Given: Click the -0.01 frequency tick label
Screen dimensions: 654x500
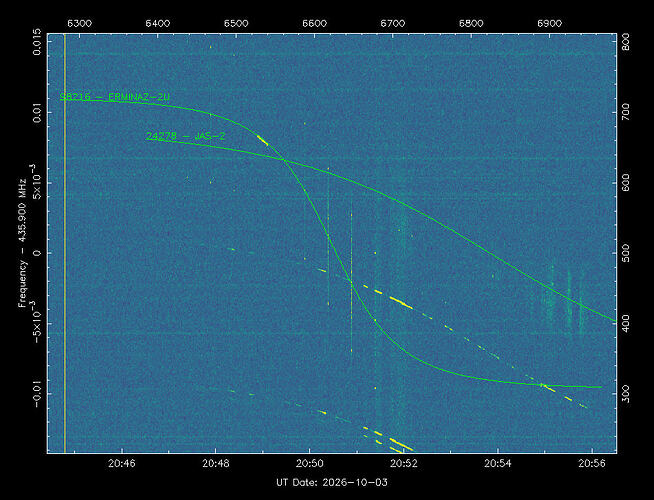Looking at the screenshot, I should pos(37,393).
